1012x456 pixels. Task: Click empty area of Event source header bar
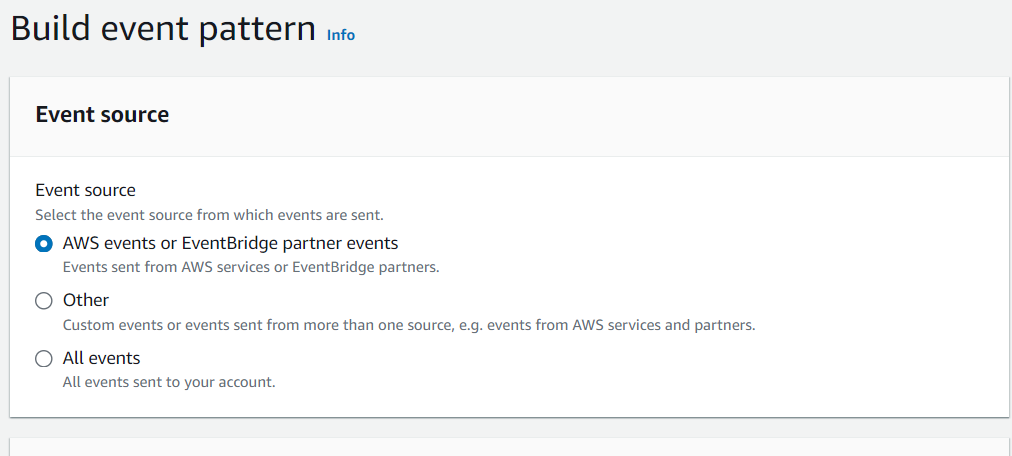coord(581,116)
